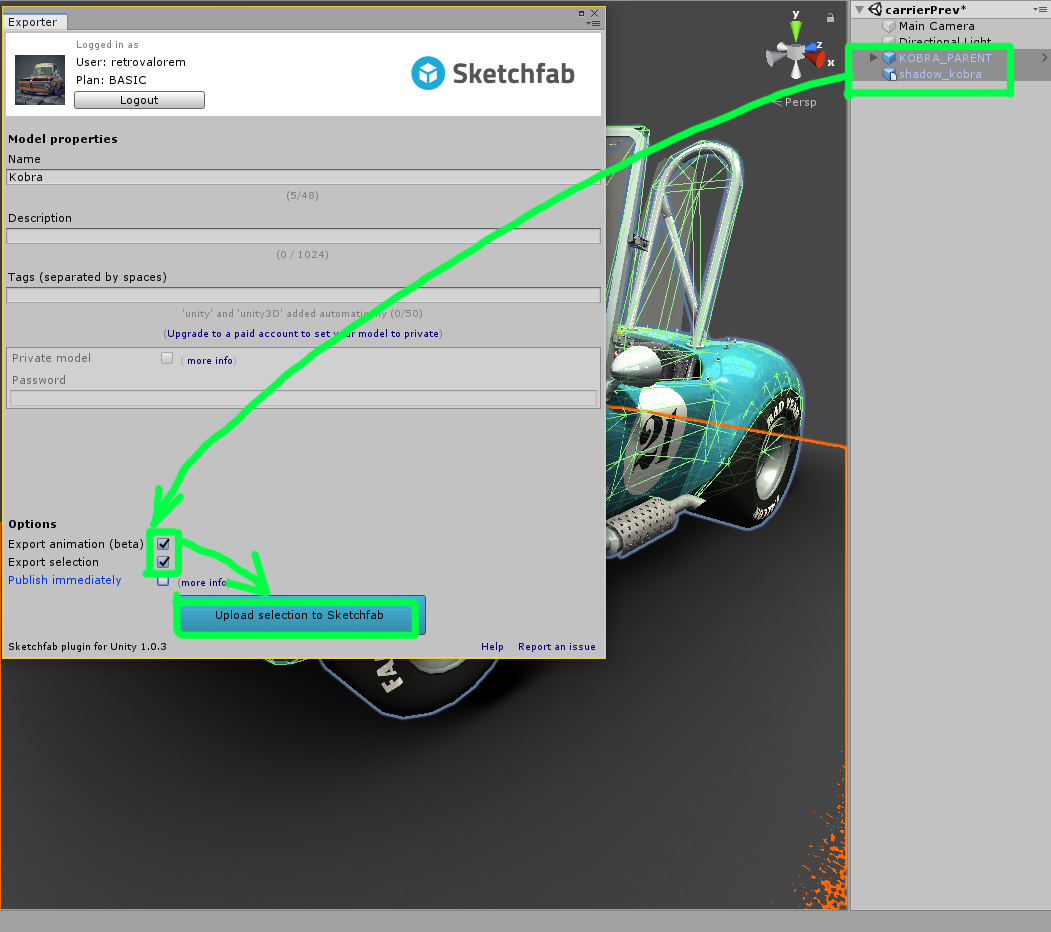Click the Main Camera cube icon
The height and width of the screenshot is (932, 1051).
889,26
